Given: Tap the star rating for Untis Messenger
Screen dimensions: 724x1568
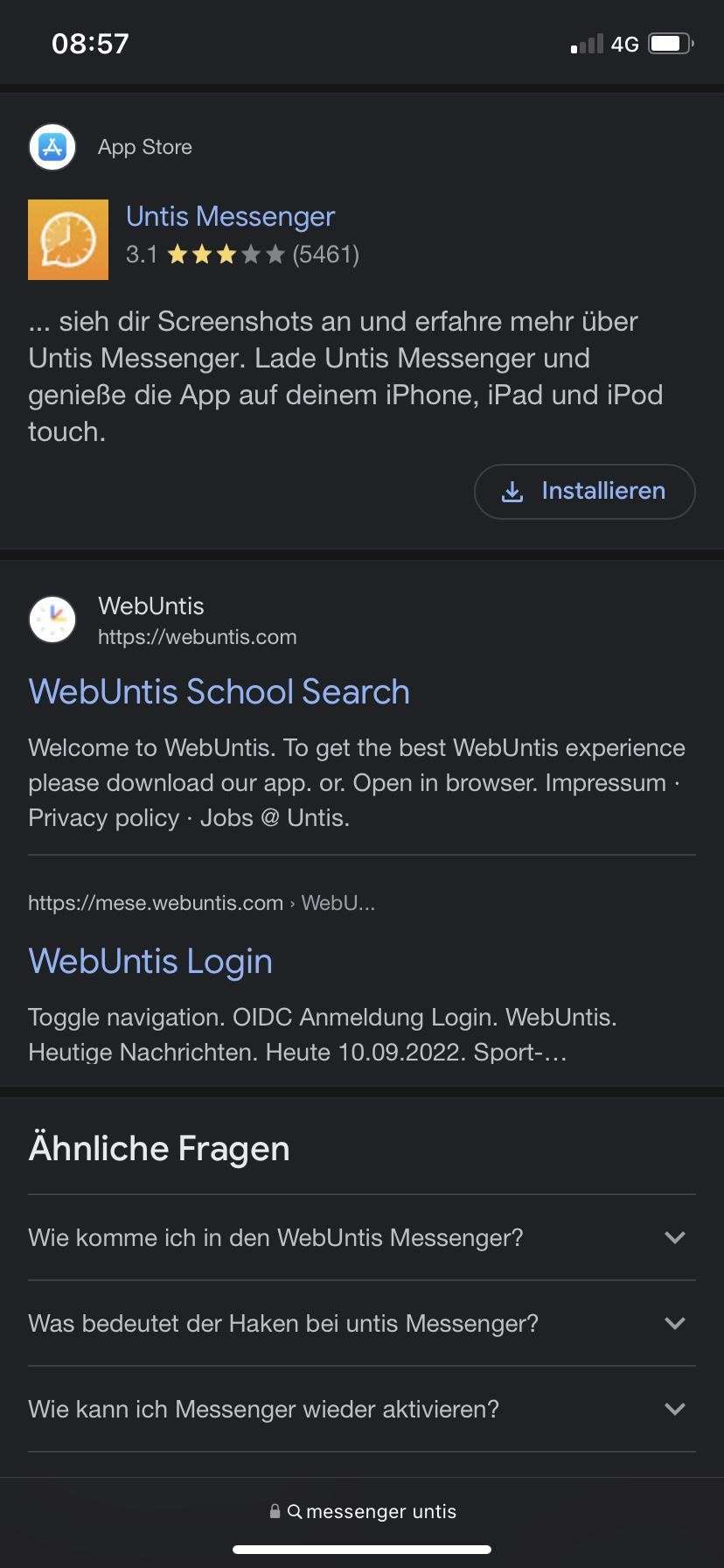Looking at the screenshot, I should click(226, 255).
